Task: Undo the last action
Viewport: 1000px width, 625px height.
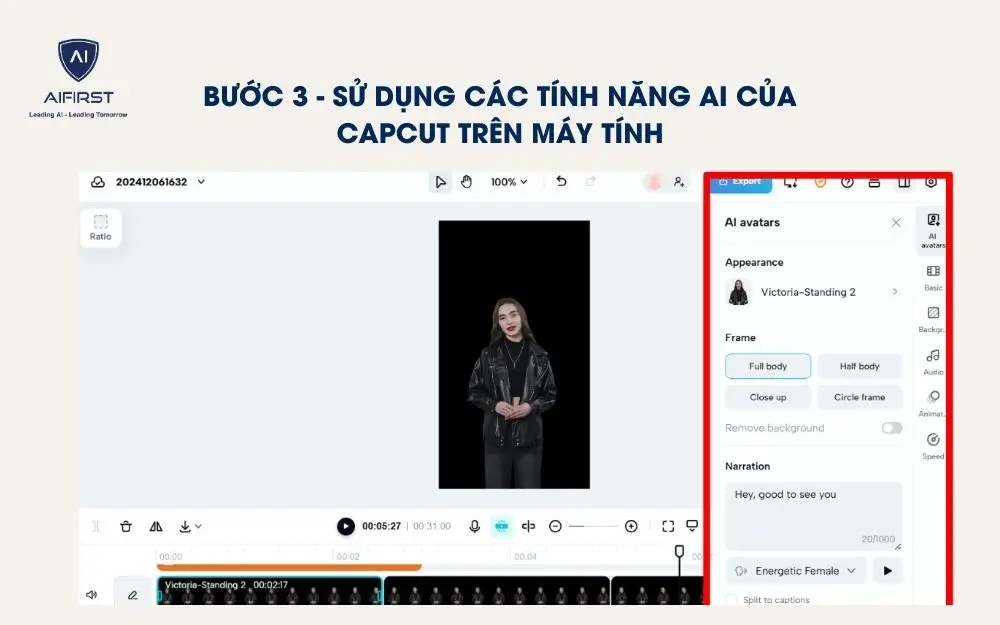Action: 561,182
